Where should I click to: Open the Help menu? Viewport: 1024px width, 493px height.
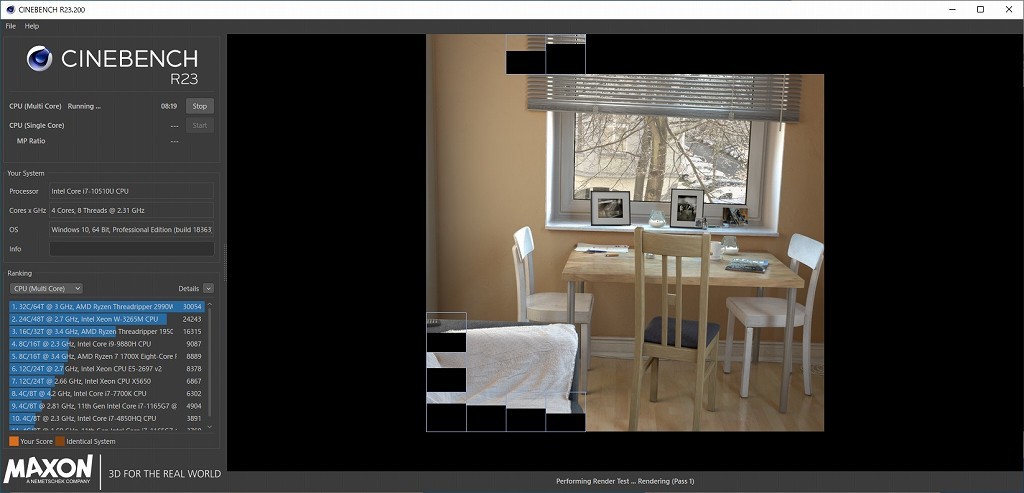point(32,26)
